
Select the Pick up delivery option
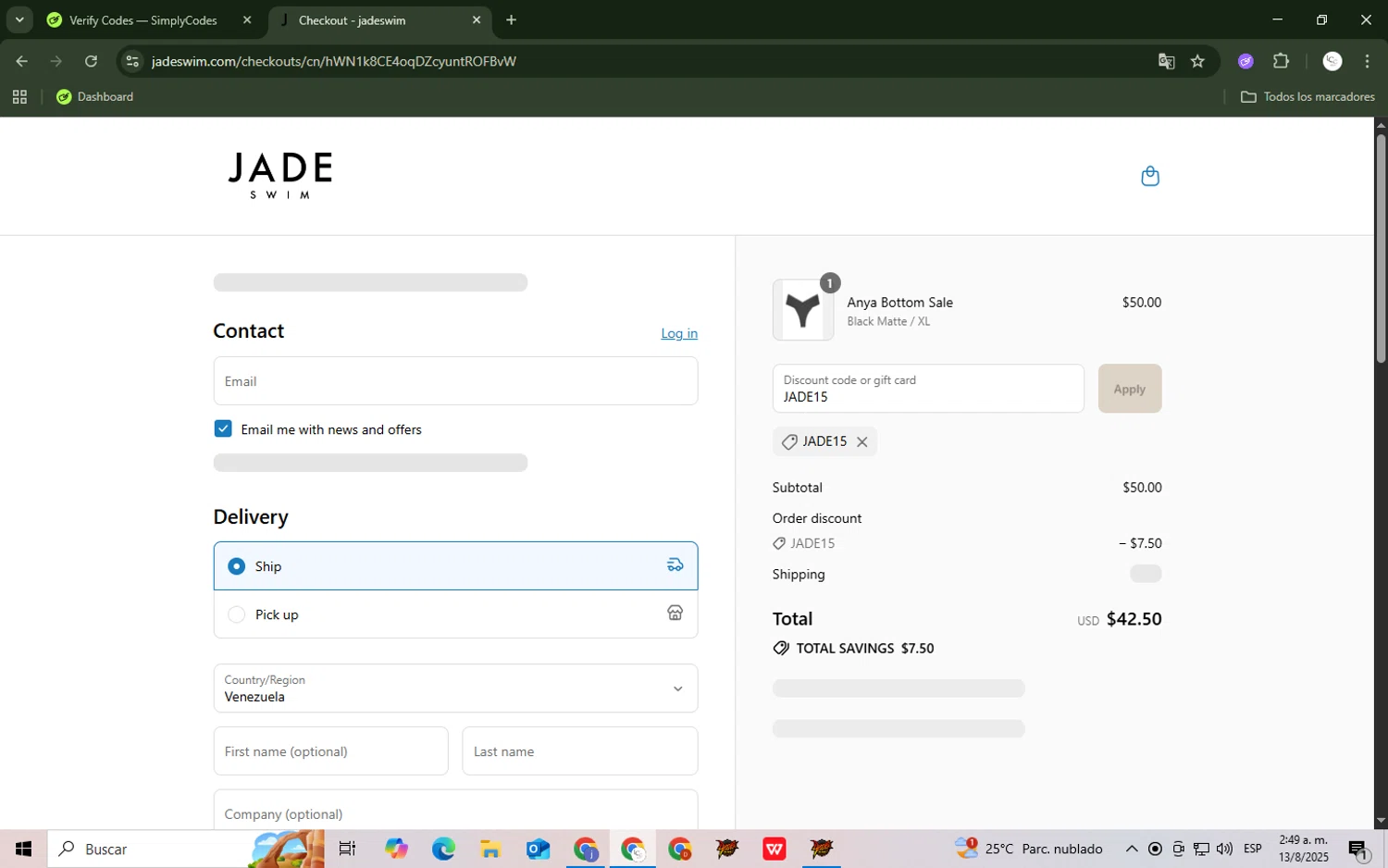click(x=455, y=614)
